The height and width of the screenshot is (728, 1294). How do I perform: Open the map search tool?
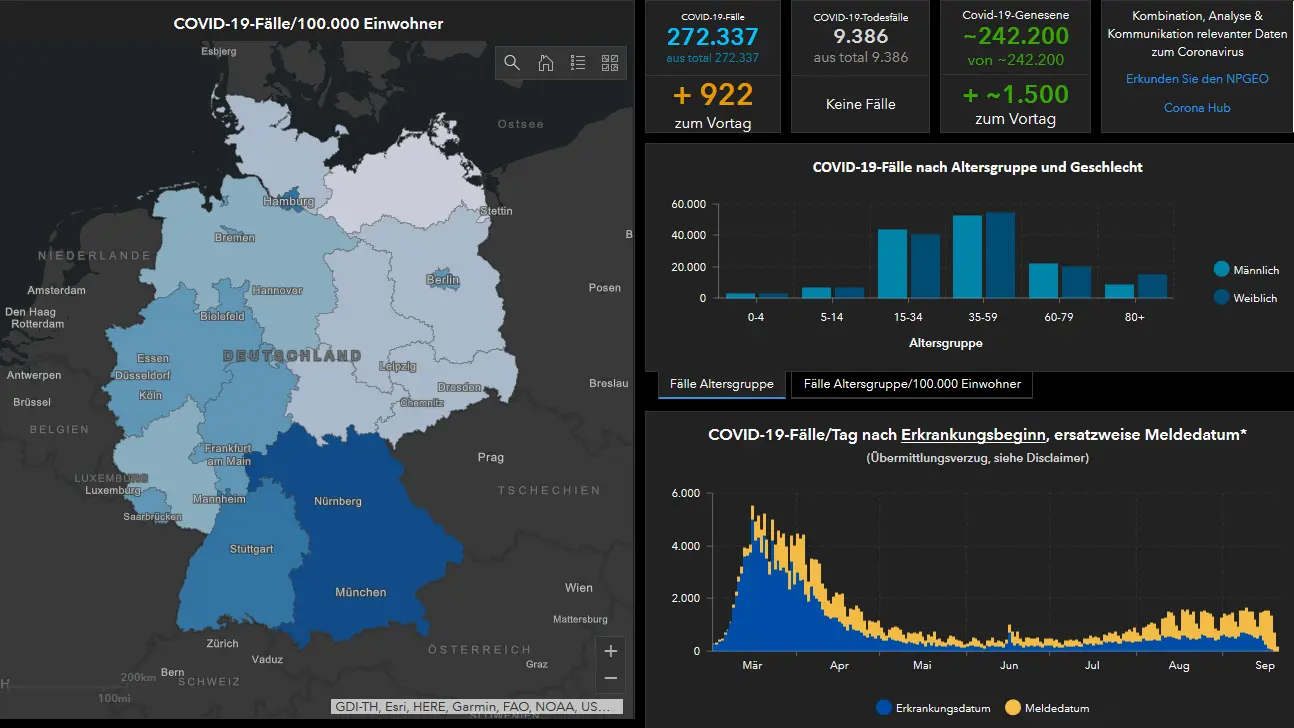tap(512, 63)
